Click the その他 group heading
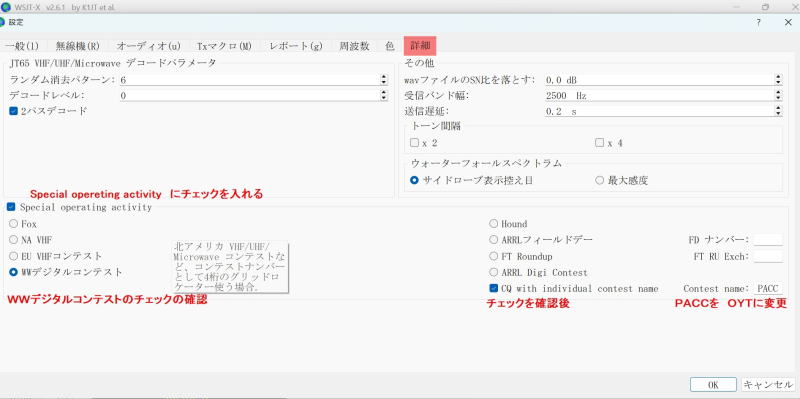This screenshot has width=800, height=399. point(418,63)
